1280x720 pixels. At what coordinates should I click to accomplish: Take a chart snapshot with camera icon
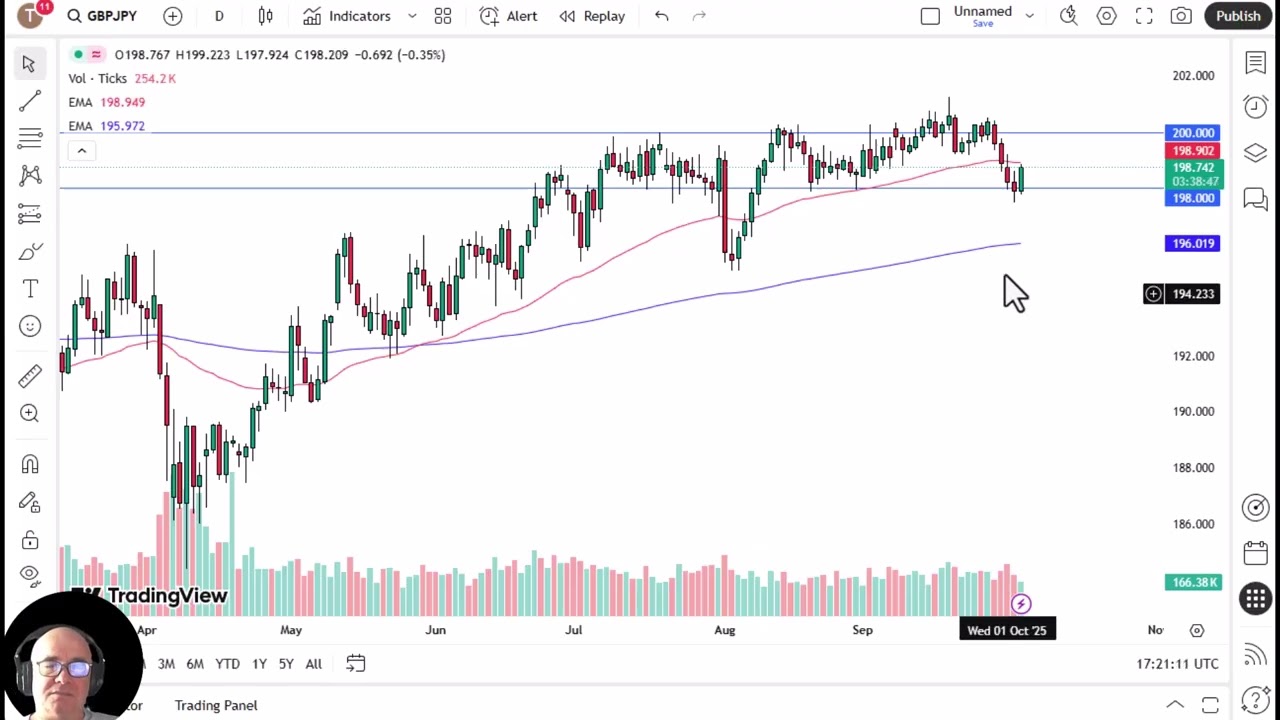(x=1181, y=16)
